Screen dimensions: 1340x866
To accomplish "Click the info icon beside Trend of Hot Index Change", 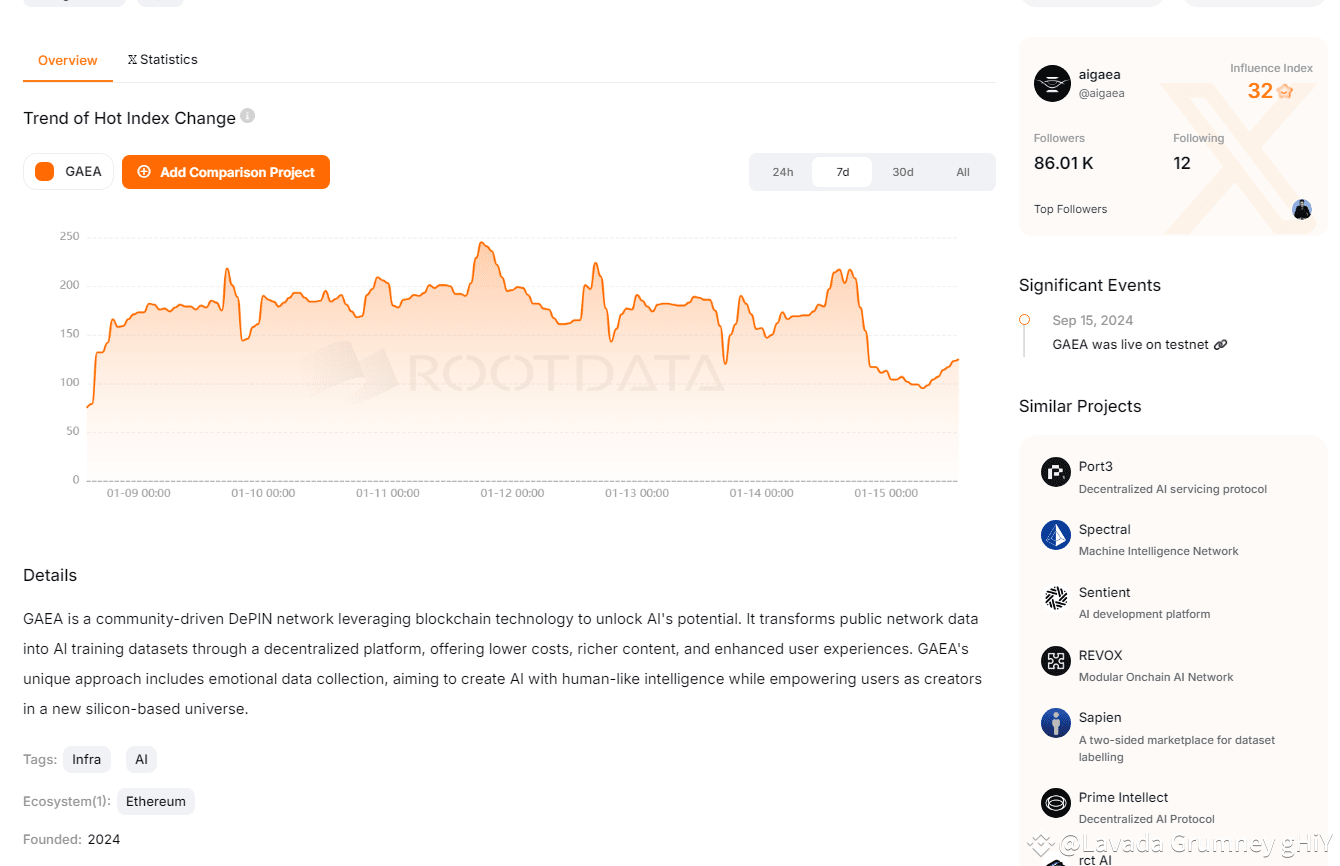I will pyautogui.click(x=247, y=116).
